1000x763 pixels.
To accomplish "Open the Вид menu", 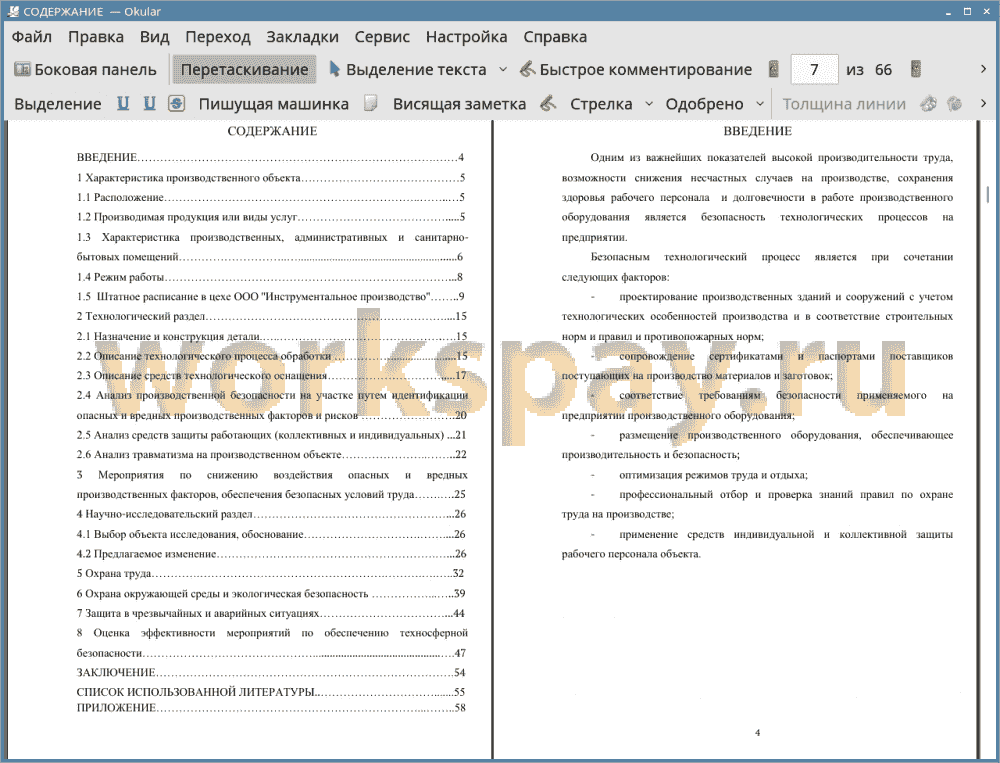I will tap(154, 37).
